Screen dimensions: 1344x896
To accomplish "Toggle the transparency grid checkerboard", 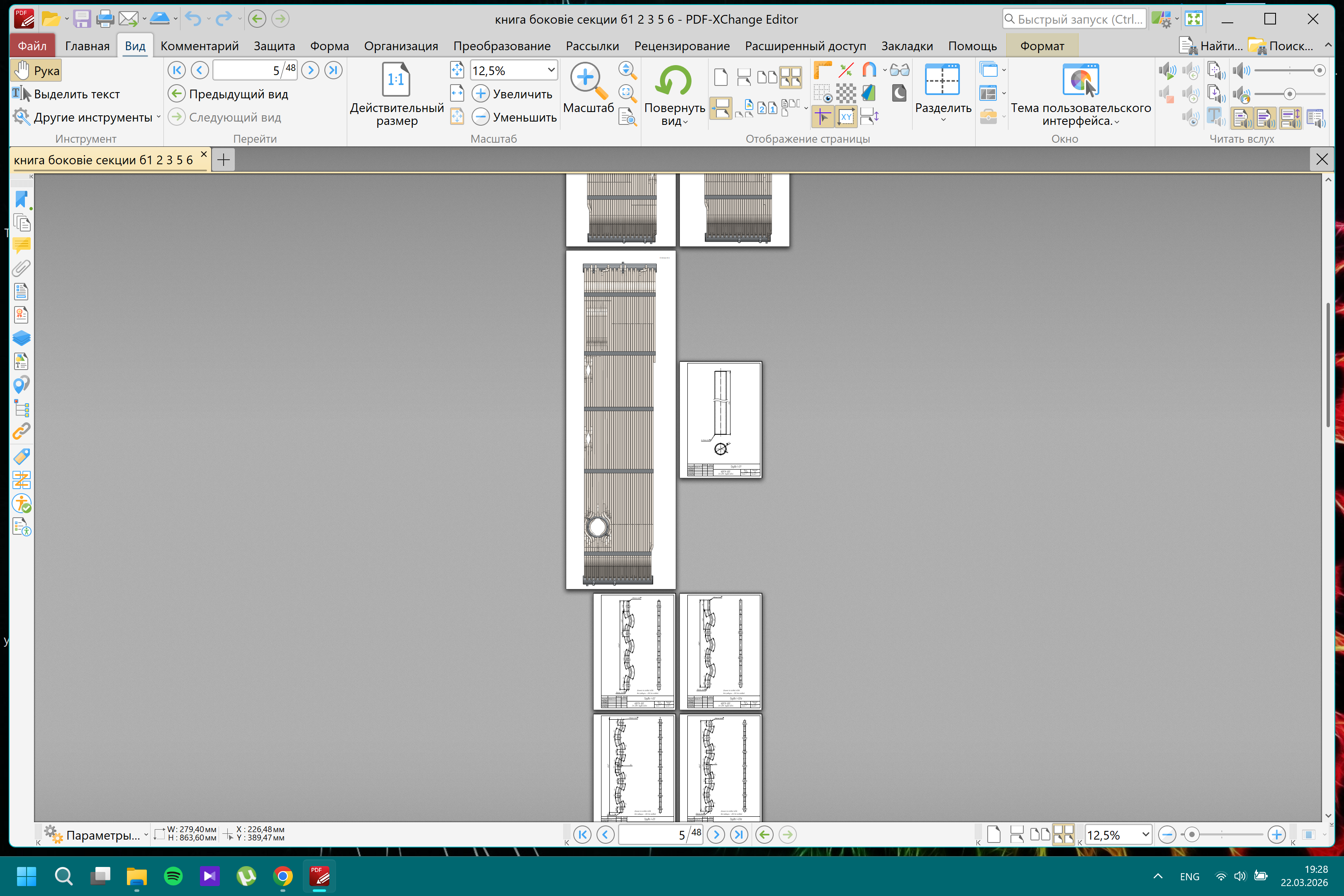I will tap(846, 93).
